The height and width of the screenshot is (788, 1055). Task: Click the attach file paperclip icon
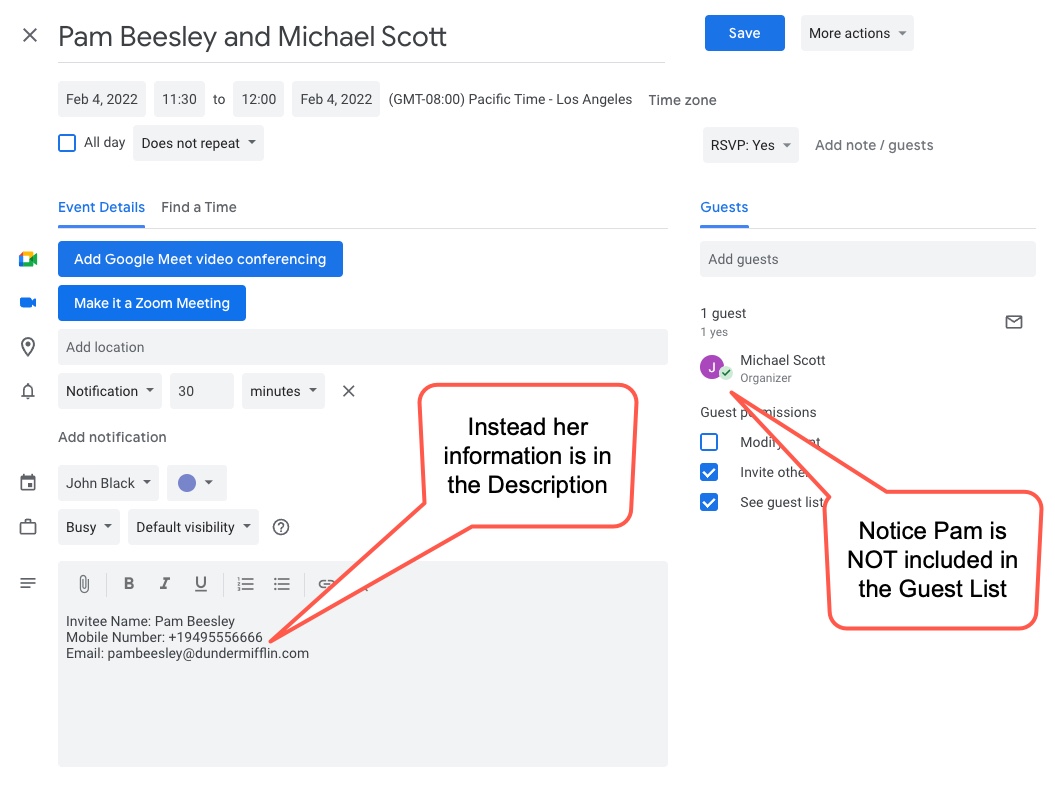point(85,584)
